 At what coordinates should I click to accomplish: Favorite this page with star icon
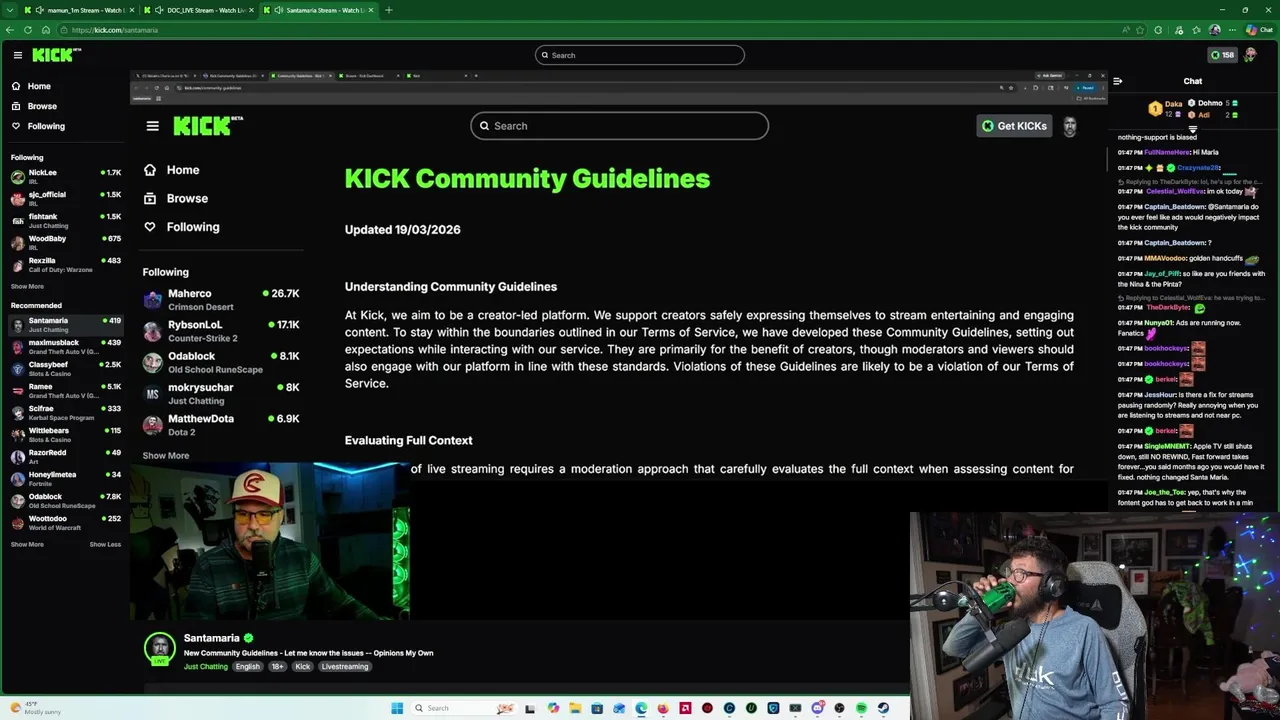pos(1140,30)
